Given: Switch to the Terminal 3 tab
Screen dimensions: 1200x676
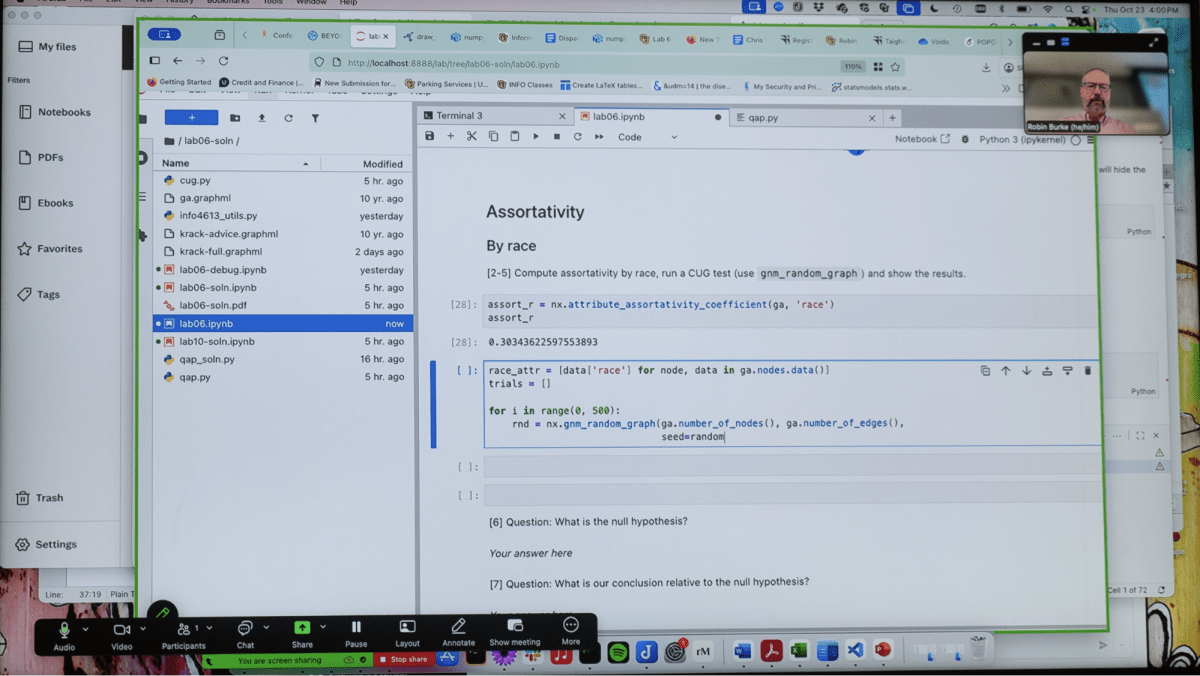Looking at the screenshot, I should 460,116.
